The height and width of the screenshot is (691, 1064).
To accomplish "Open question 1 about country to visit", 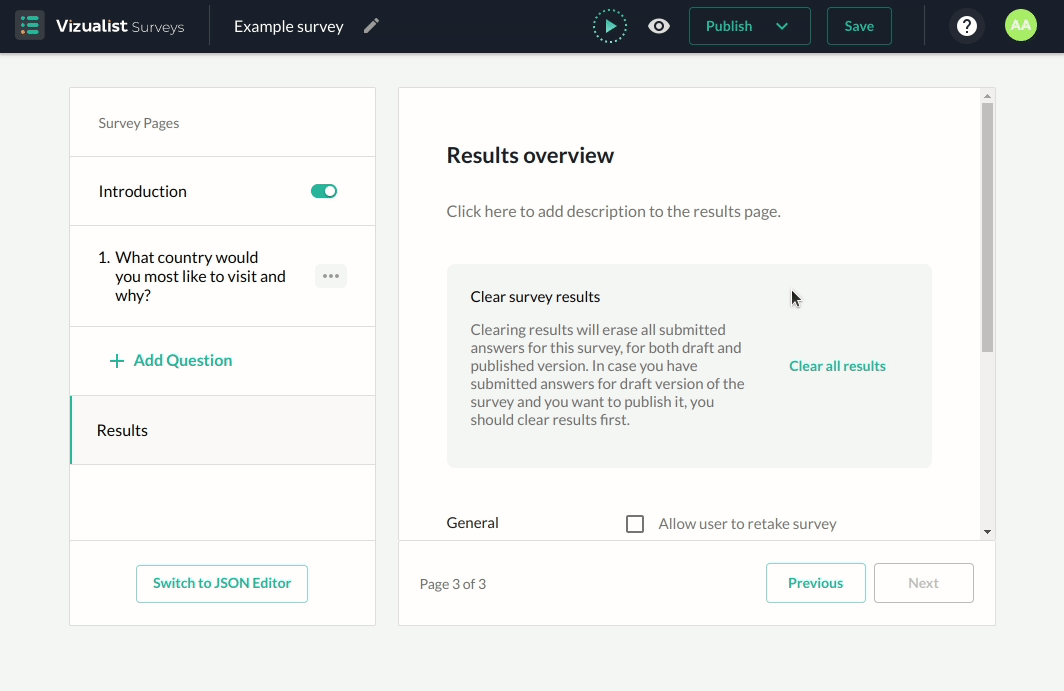I will coord(200,276).
